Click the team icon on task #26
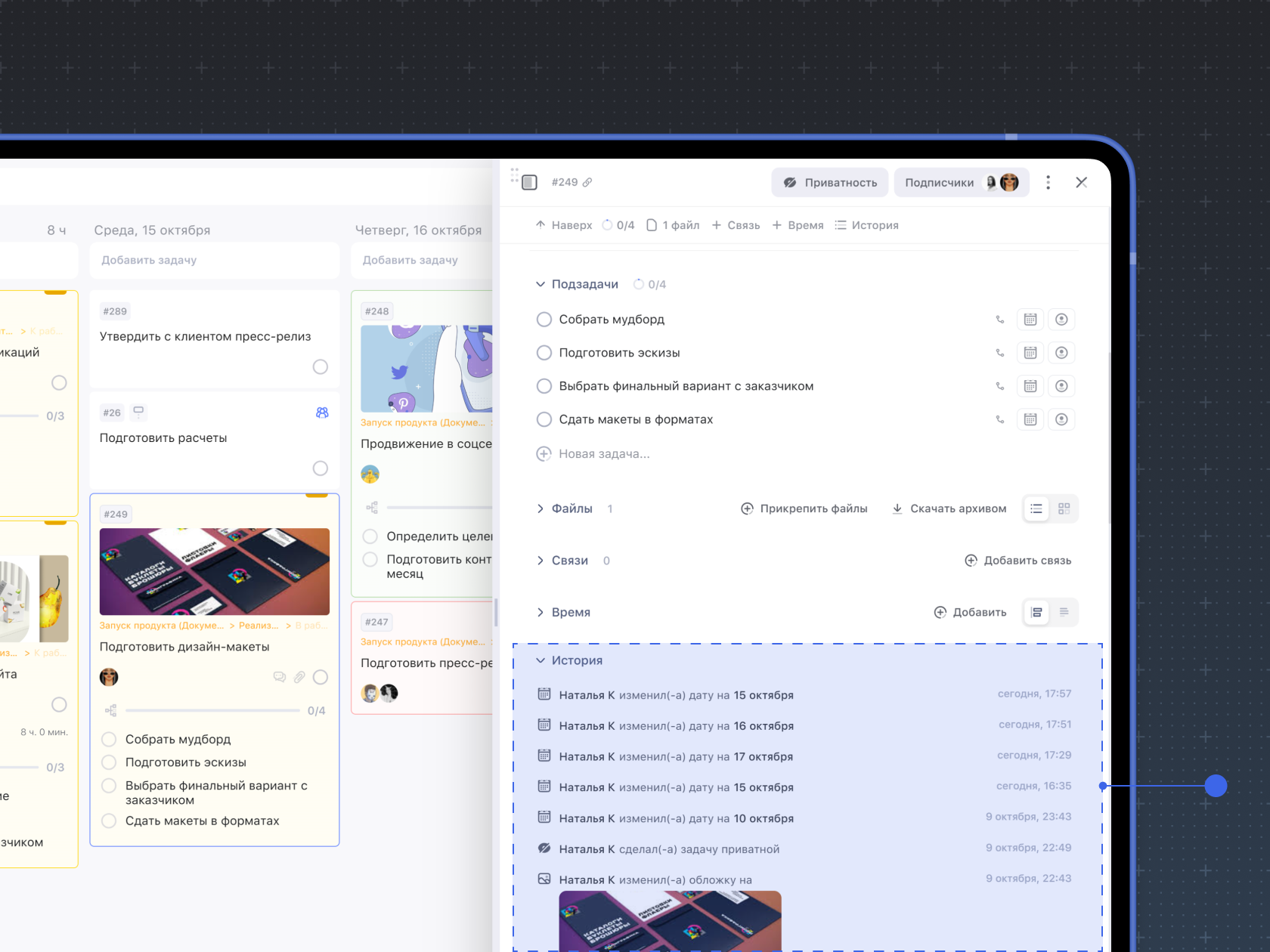 tap(322, 413)
